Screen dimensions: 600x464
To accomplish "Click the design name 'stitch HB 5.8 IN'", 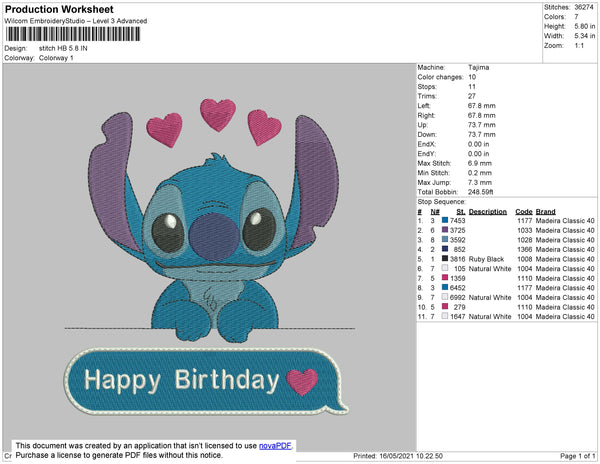I will [x=63, y=48].
